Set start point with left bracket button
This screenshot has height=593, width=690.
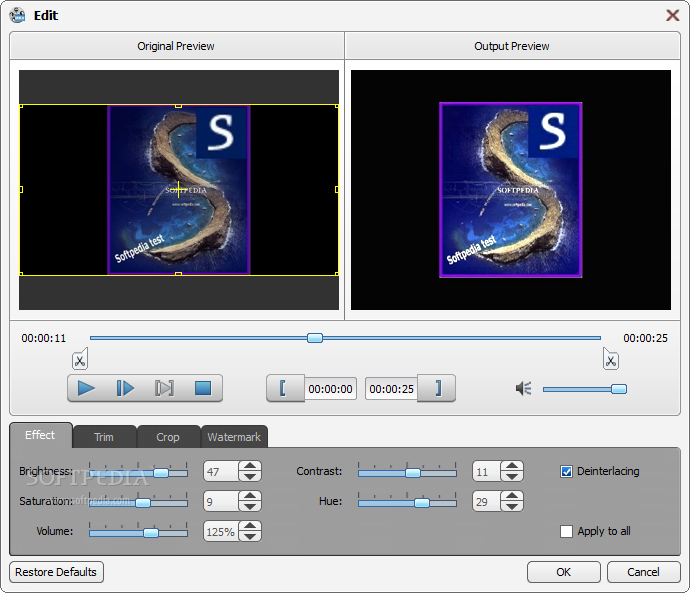pyautogui.click(x=285, y=388)
